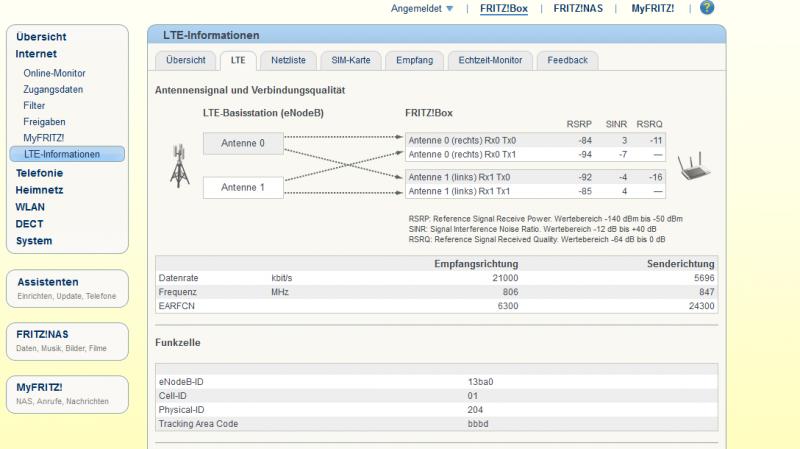Image resolution: width=800 pixels, height=449 pixels.
Task: Open Zugangsdaten in the sidebar
Action: [x=53, y=89]
